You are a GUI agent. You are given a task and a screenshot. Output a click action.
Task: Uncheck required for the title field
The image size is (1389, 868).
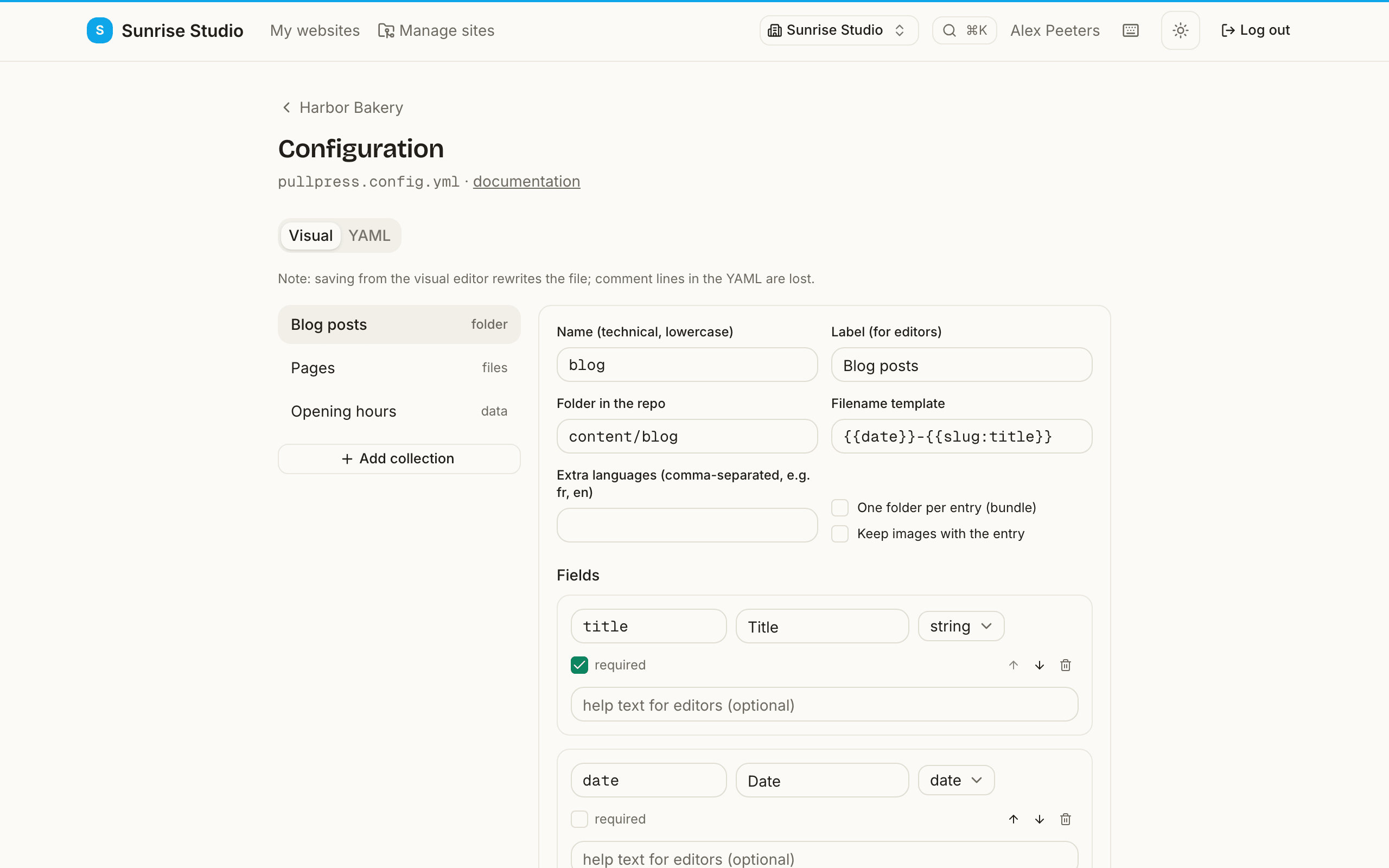(579, 665)
